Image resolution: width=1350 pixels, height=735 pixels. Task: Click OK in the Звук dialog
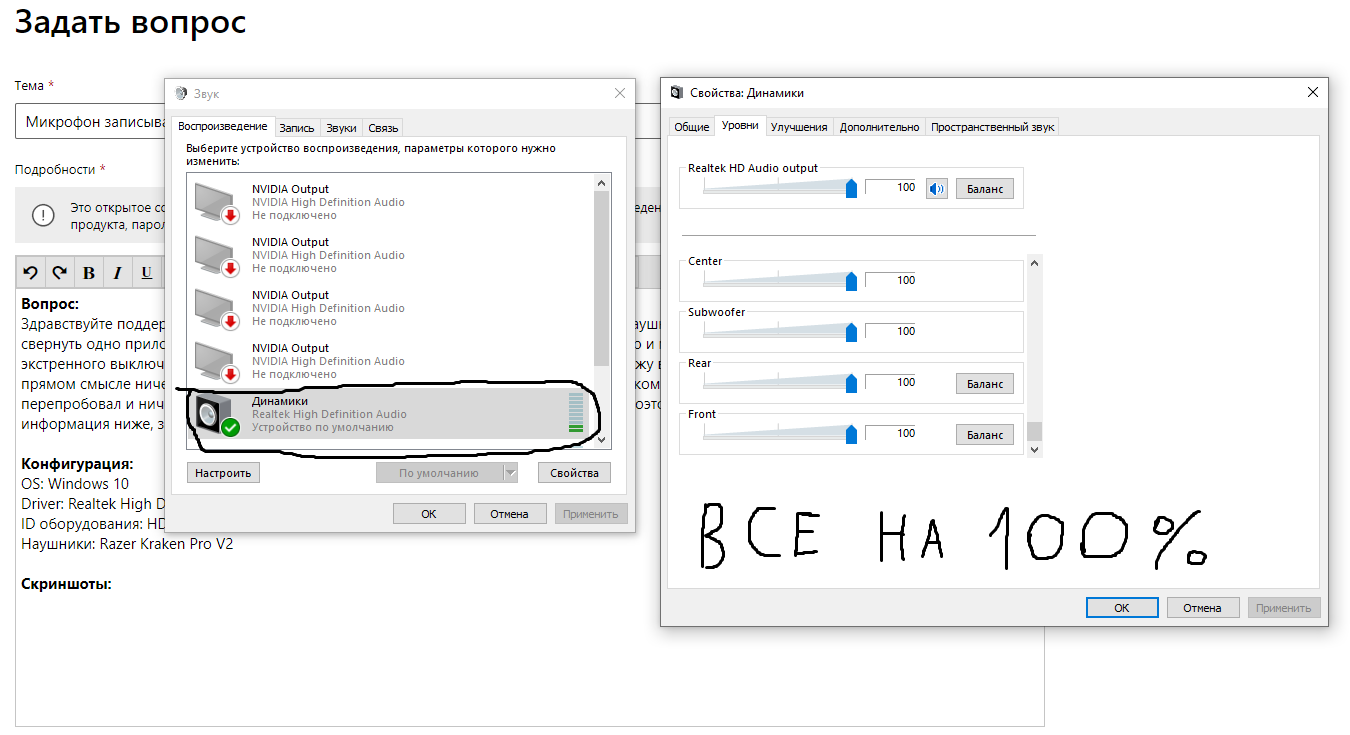pos(429,514)
